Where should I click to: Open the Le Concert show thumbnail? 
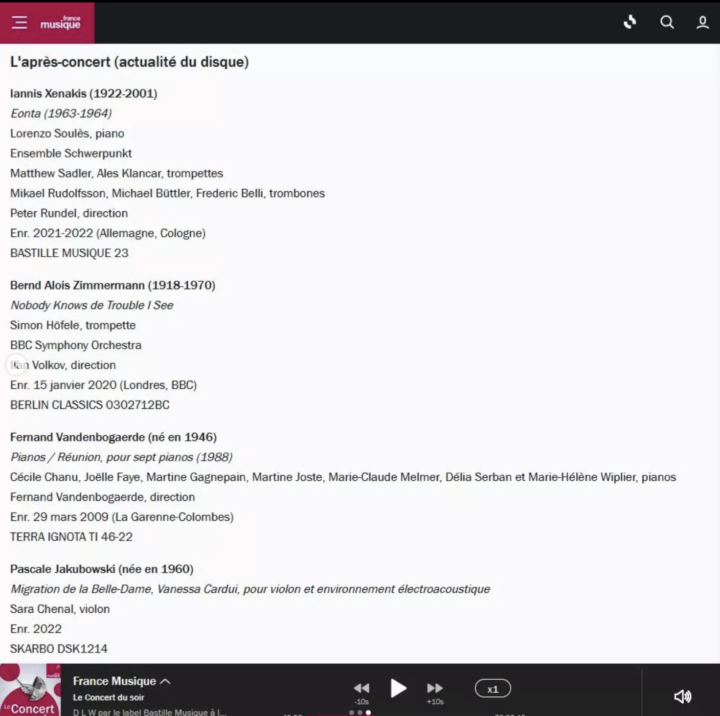point(30,690)
